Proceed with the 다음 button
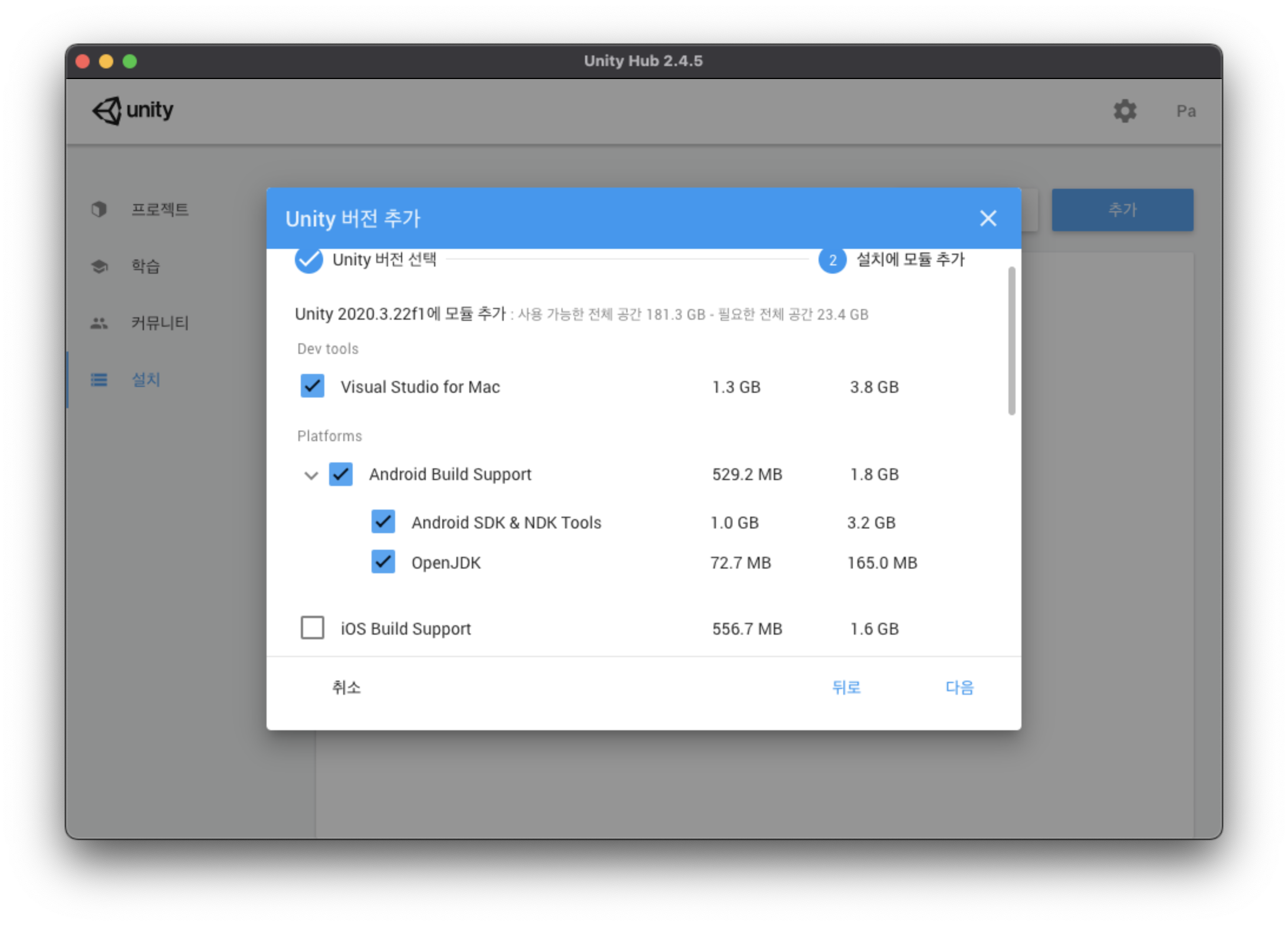This screenshot has width=1288, height=926. (960, 687)
